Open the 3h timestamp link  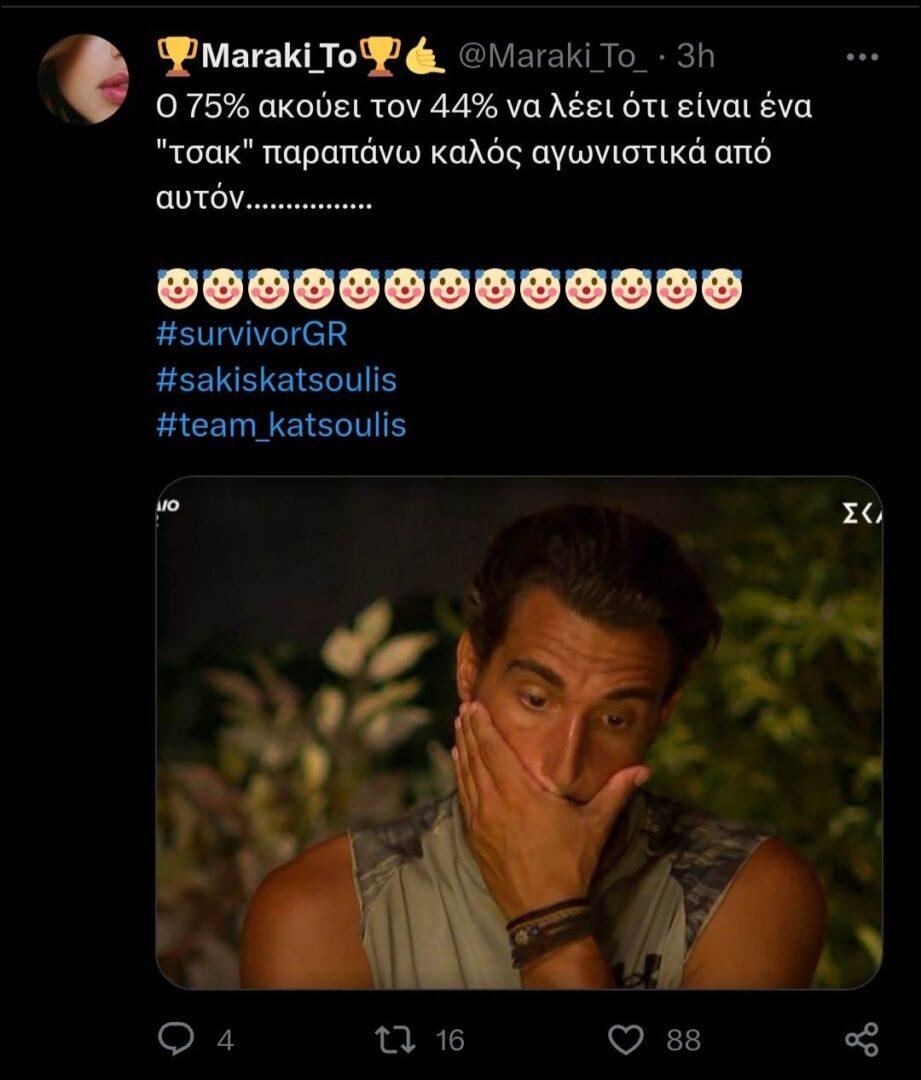tap(696, 56)
